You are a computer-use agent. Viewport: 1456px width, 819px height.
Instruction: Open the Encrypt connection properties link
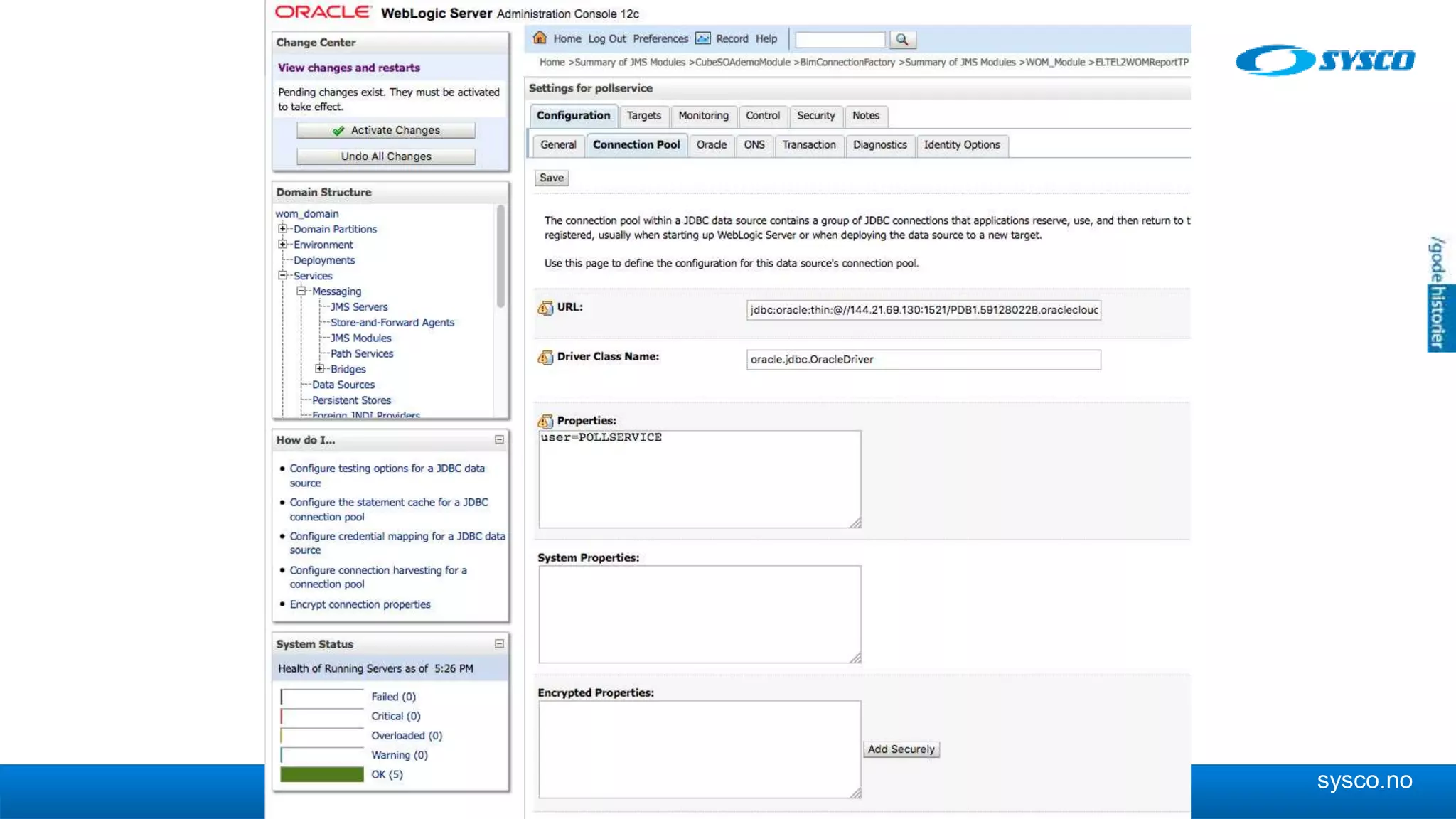point(360,604)
